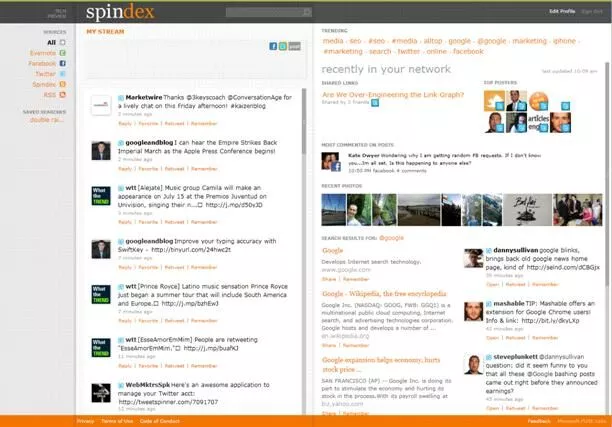Open Edit Profile in the top bar
This screenshot has height=427, width=612.
pyautogui.click(x=562, y=11)
